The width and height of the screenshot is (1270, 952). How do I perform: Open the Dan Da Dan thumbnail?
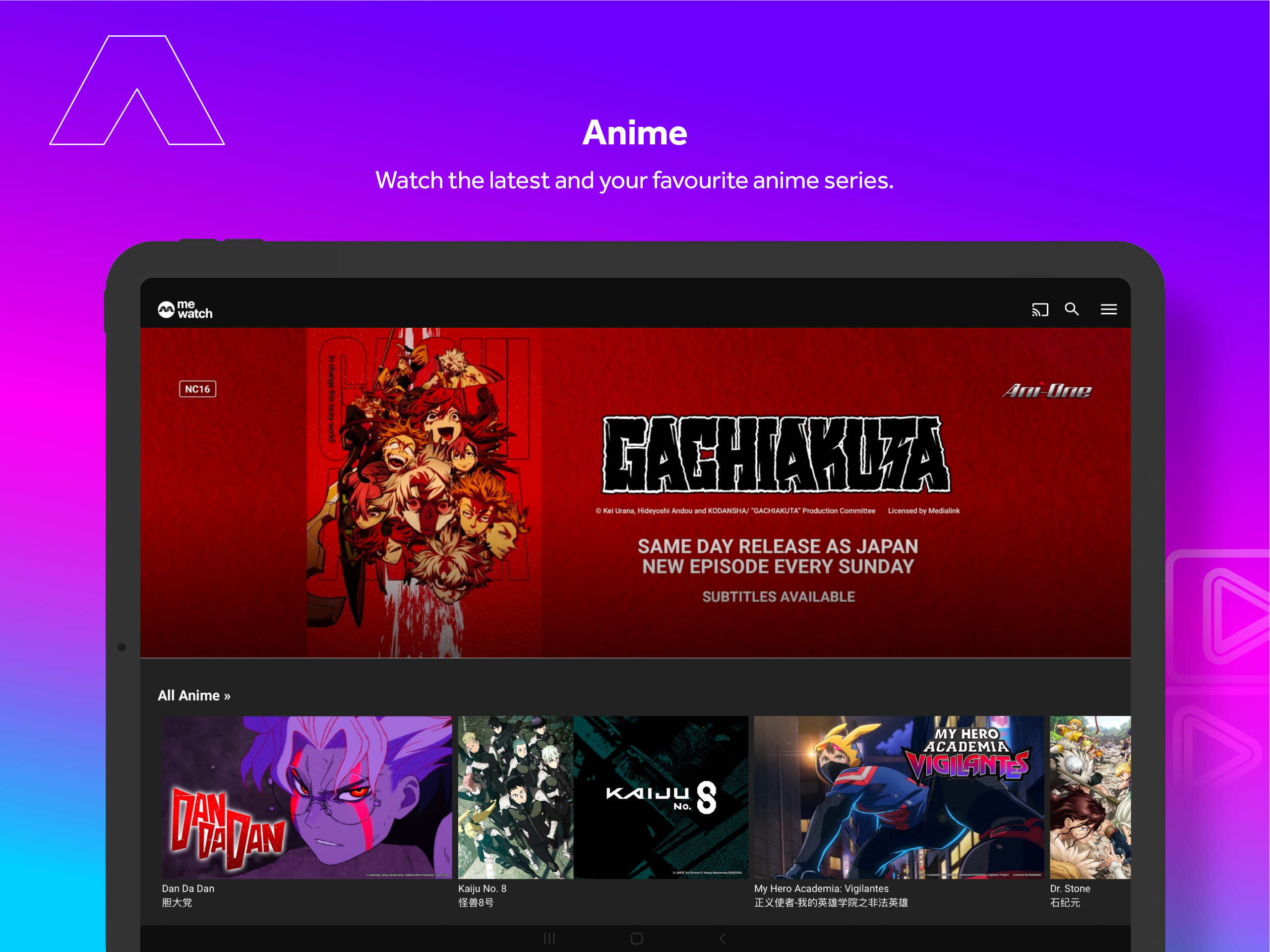(306, 796)
